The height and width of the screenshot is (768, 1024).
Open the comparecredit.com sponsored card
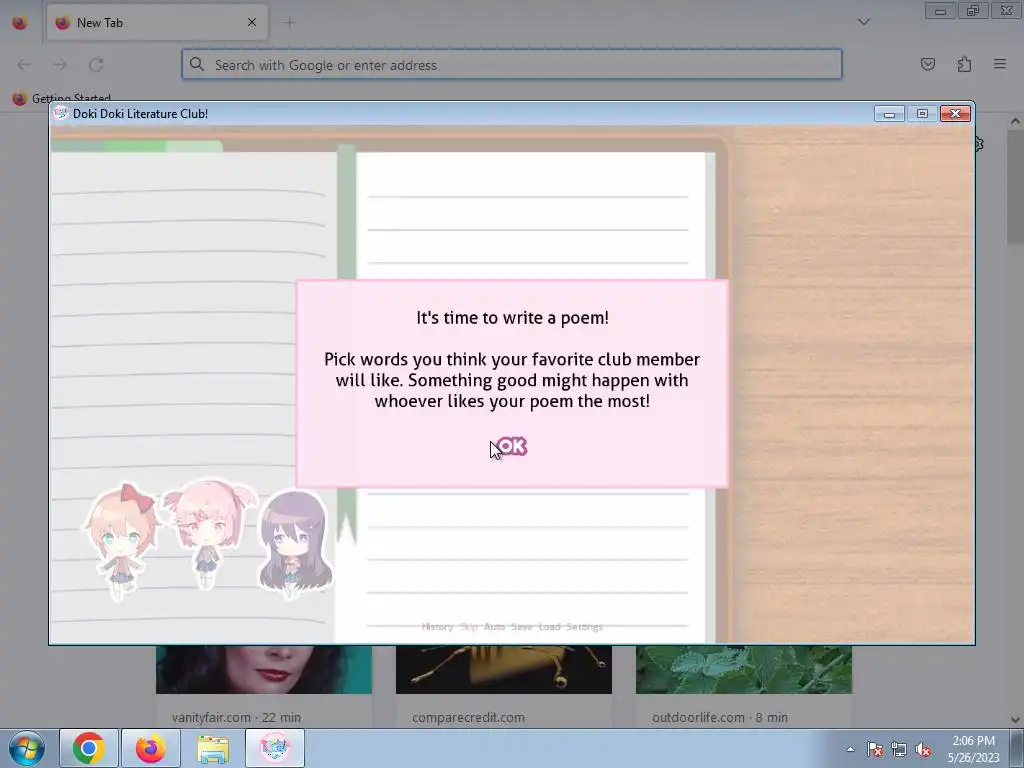[504, 686]
